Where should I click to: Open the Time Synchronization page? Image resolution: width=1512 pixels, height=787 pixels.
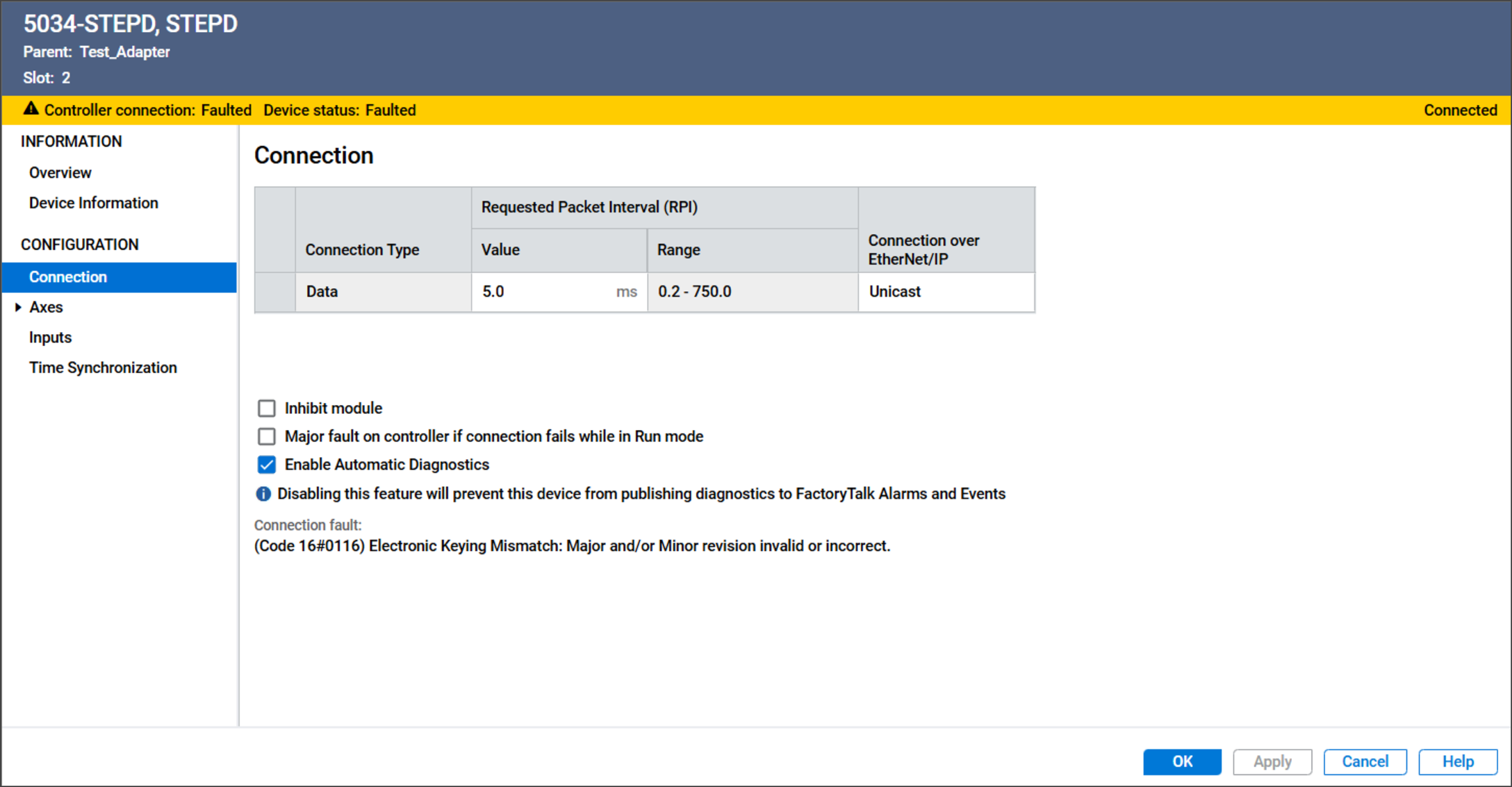(x=103, y=367)
